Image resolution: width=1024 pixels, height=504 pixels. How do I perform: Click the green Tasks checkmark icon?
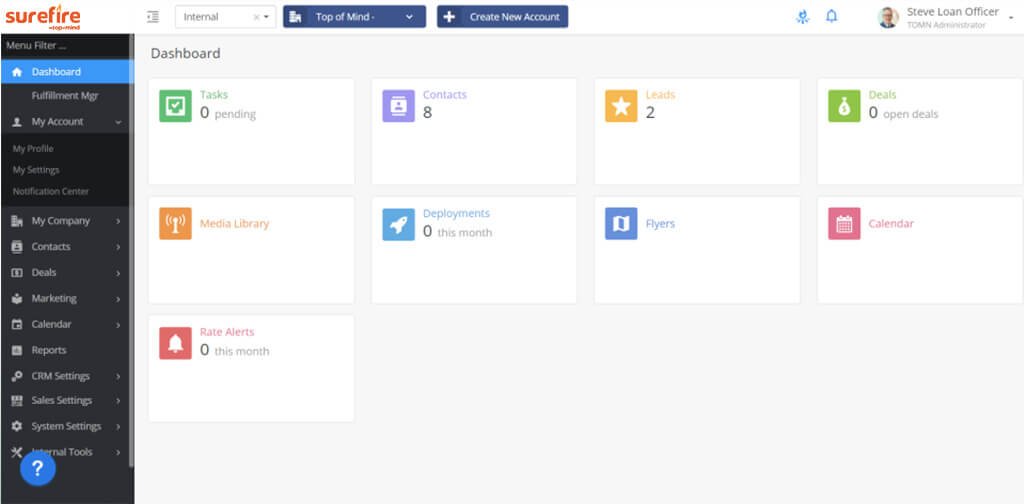[175, 106]
